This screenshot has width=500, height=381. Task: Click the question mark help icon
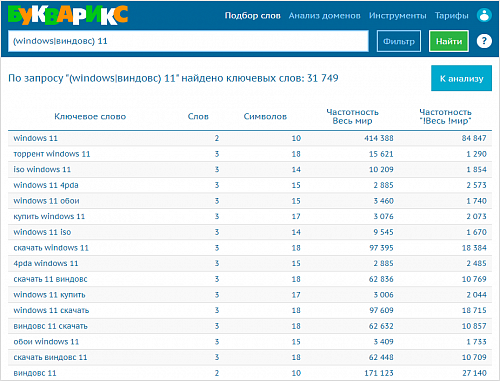click(x=484, y=41)
